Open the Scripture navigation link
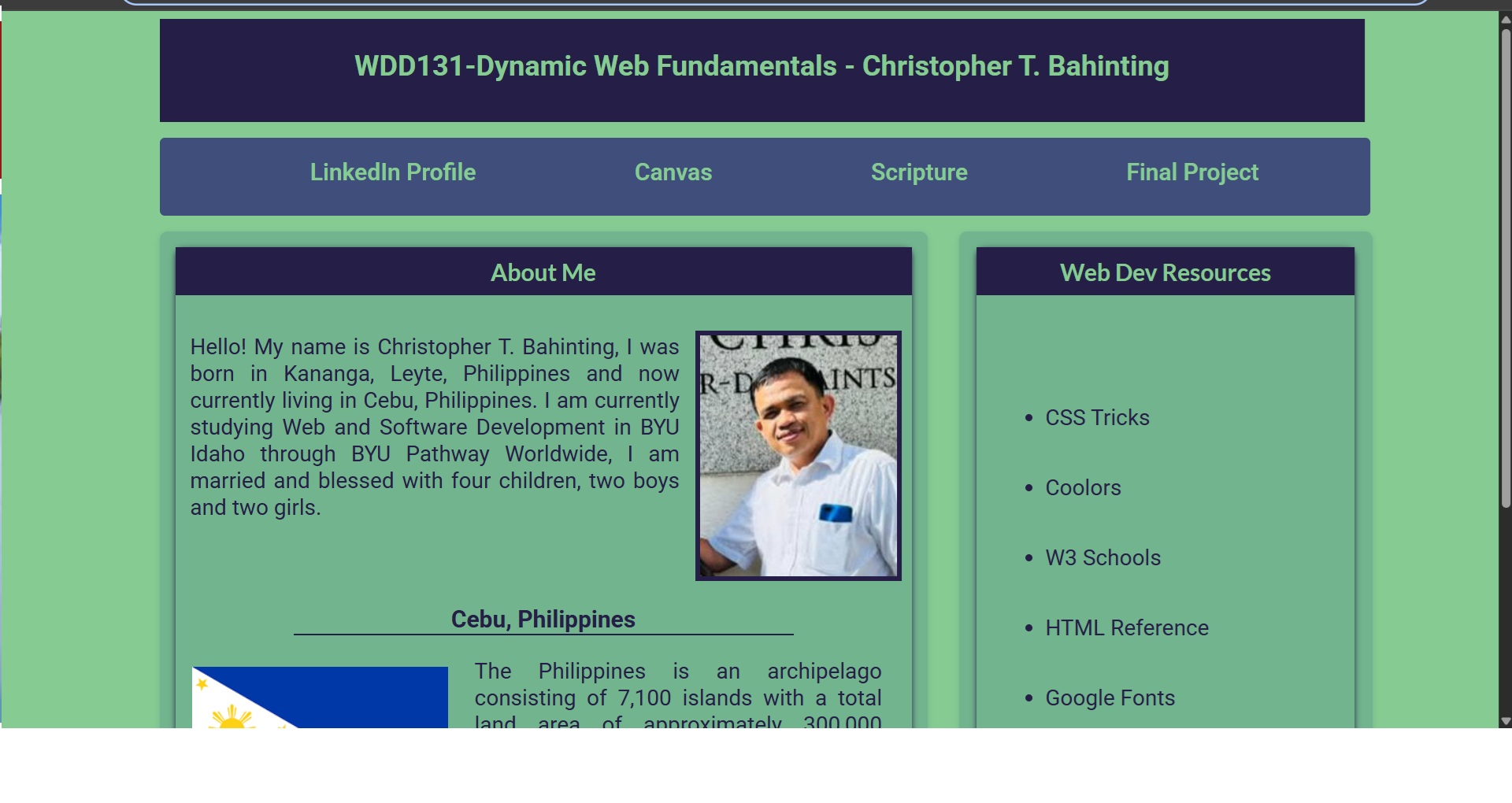This screenshot has height=803, width=1512. click(x=919, y=172)
